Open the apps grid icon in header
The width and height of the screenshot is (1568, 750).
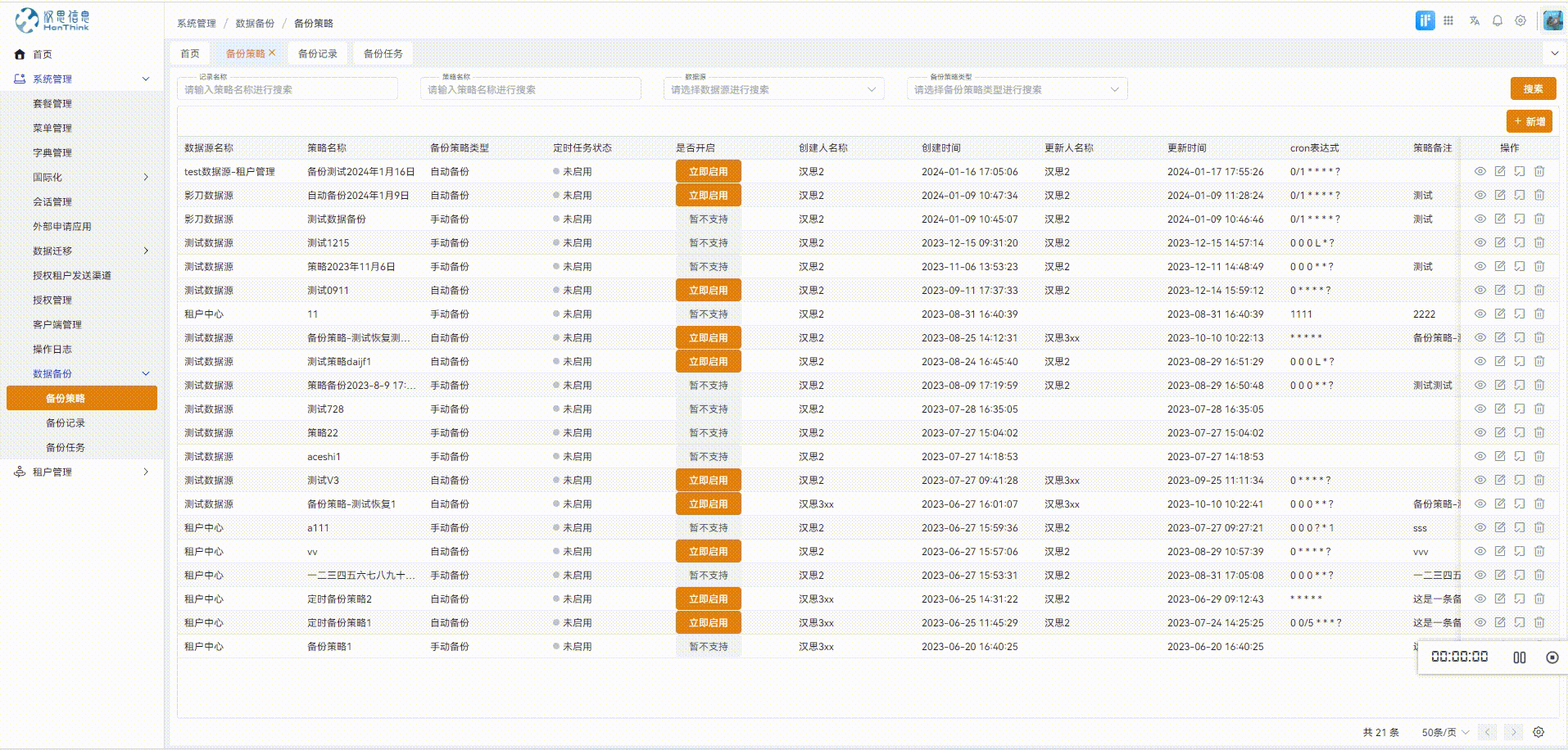pyautogui.click(x=1448, y=21)
